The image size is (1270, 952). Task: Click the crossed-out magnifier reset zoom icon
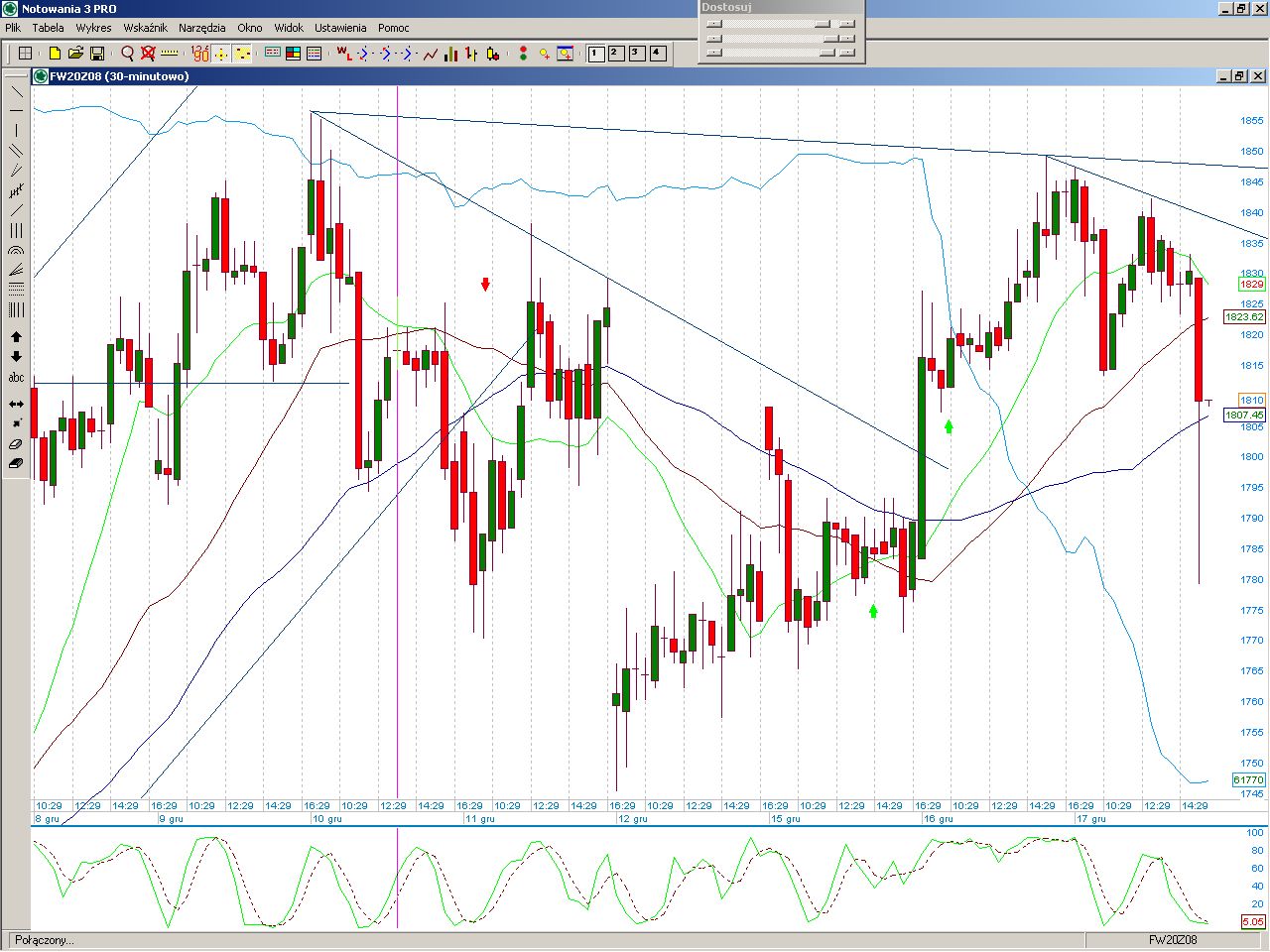click(x=148, y=54)
